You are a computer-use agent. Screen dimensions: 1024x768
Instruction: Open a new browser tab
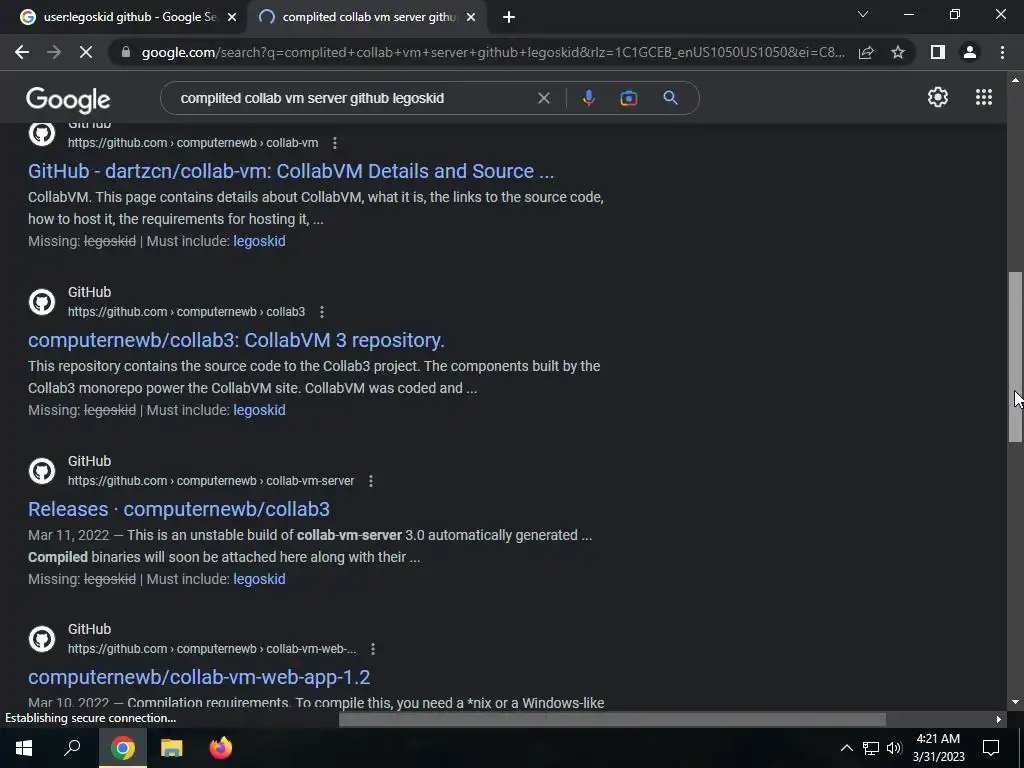point(509,17)
